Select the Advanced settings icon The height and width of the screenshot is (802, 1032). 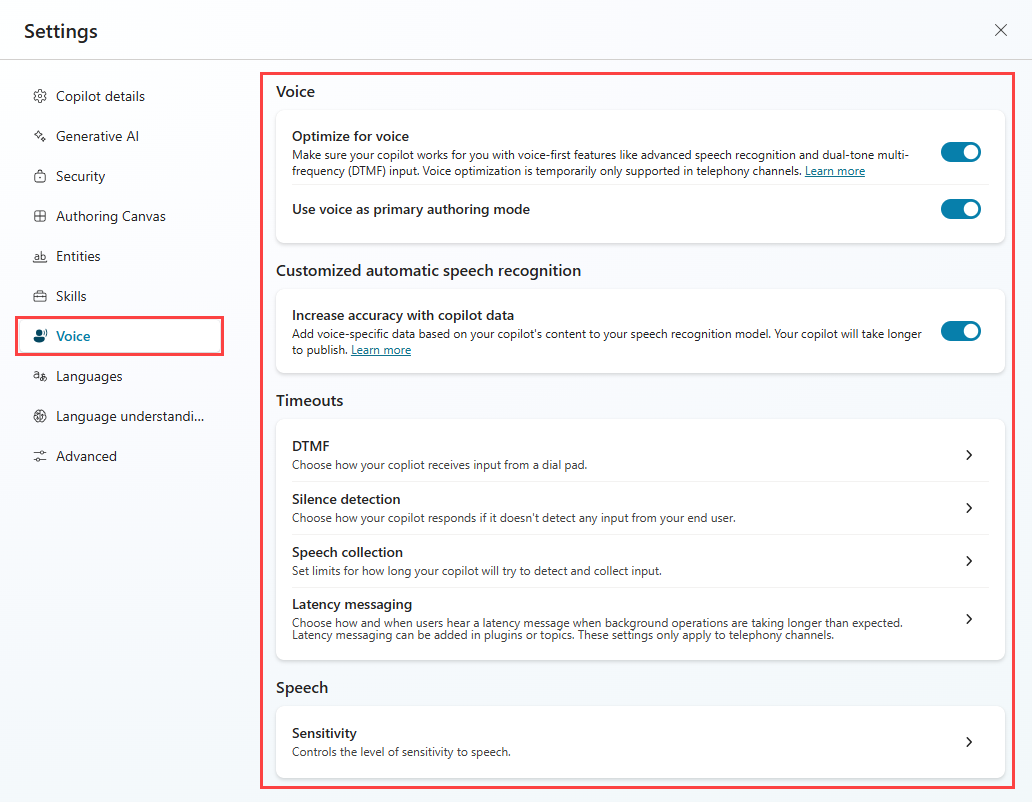pyautogui.click(x=40, y=456)
